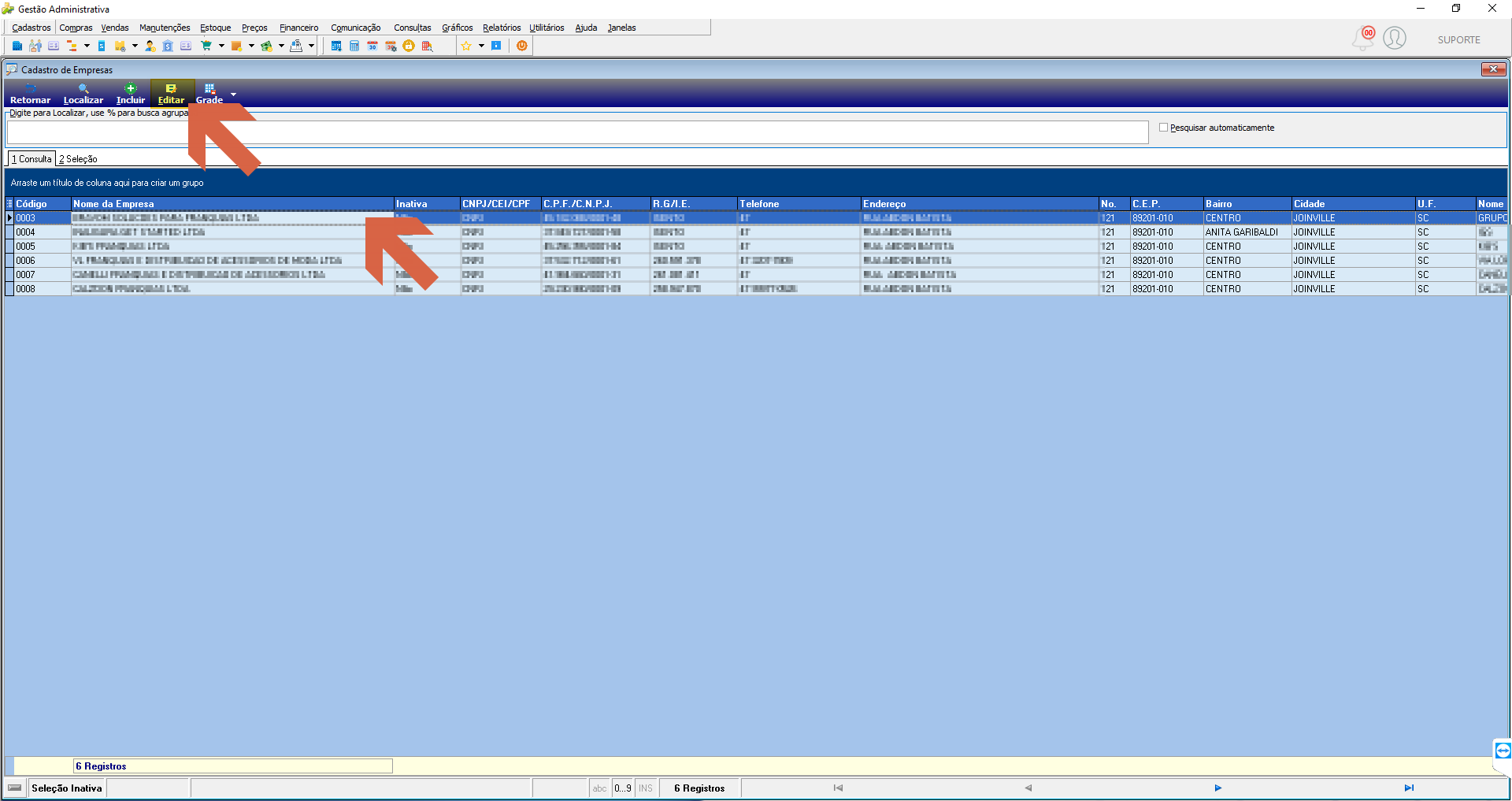Click the red grid with magnifier icon
Screen dimensions: 1512x801
point(428,46)
